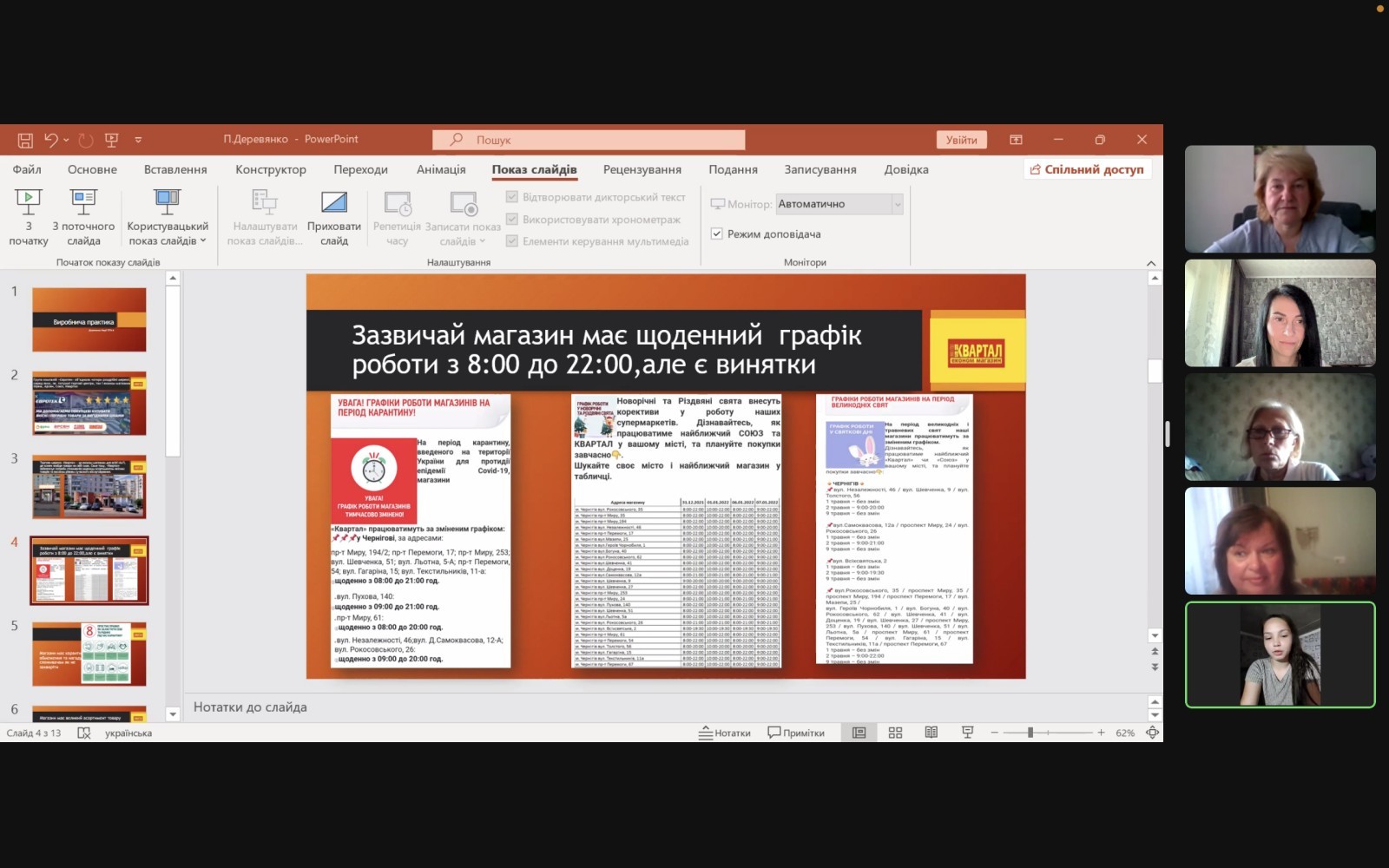The width and height of the screenshot is (1389, 868).
Task: Click the Пошук search field
Action: (x=589, y=140)
